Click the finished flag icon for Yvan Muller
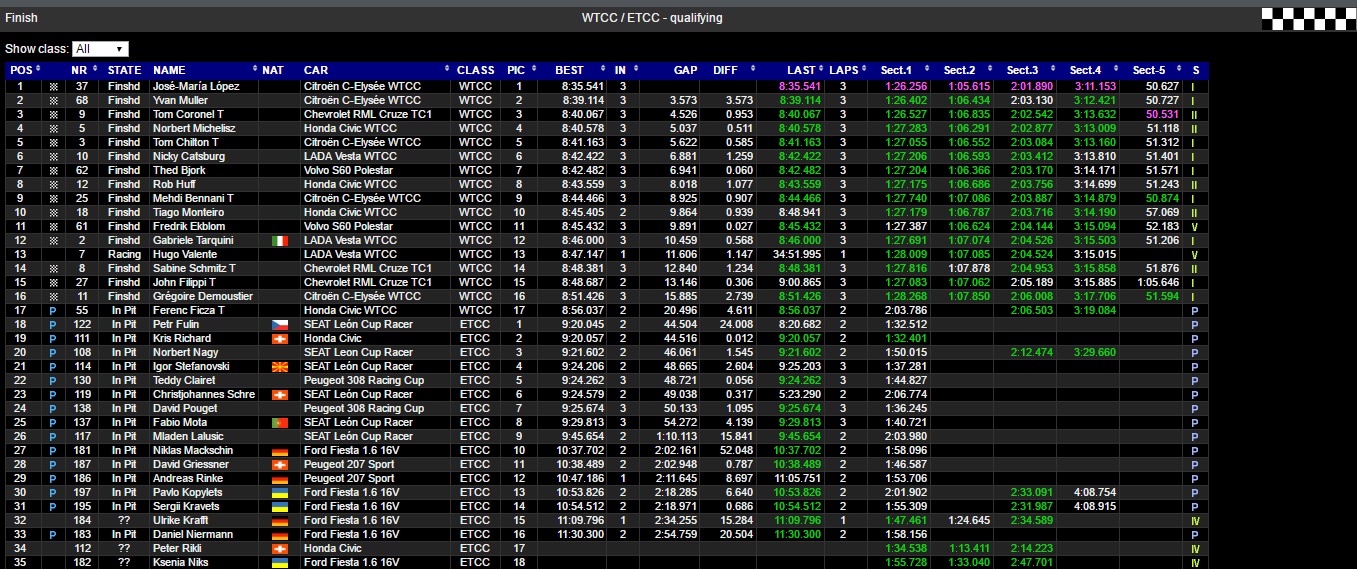Viewport: 1357px width, 569px height. 53,101
